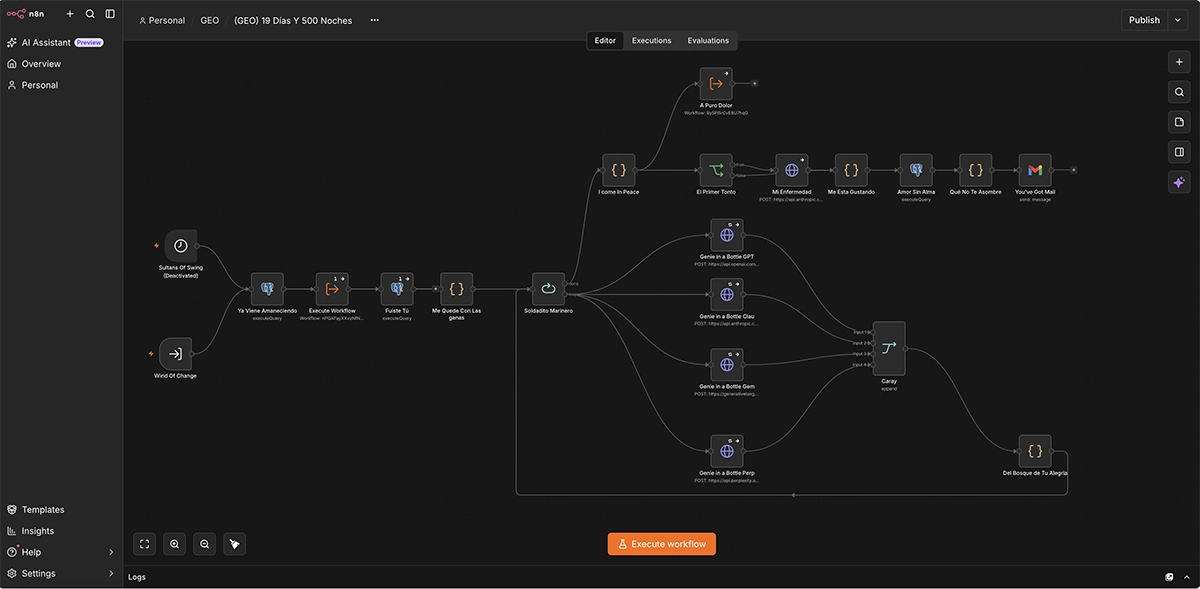1200x589 pixels.
Task: Collapse the left sidebar panel
Action: (x=110, y=14)
